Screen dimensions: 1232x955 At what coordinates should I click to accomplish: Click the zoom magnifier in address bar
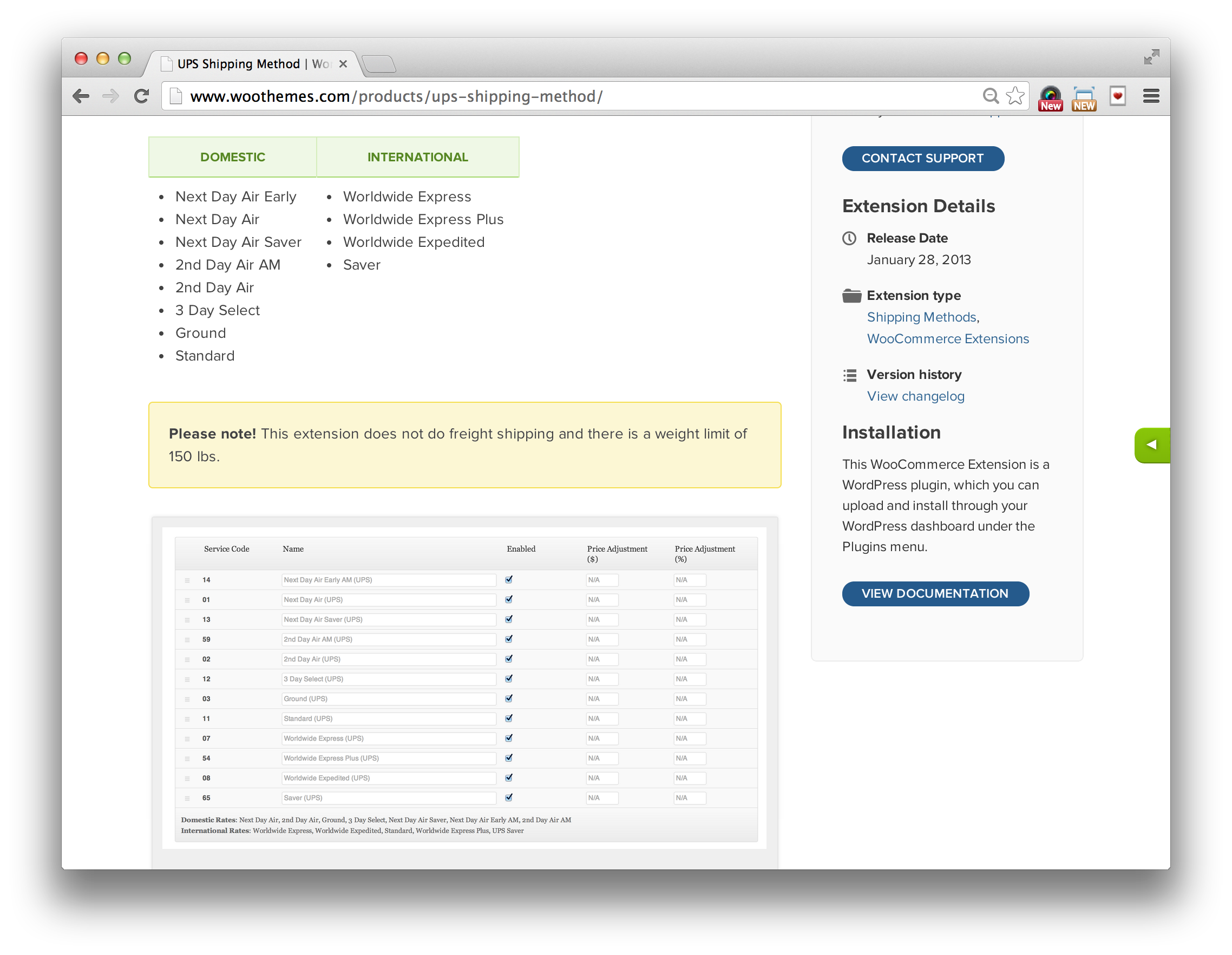991,96
